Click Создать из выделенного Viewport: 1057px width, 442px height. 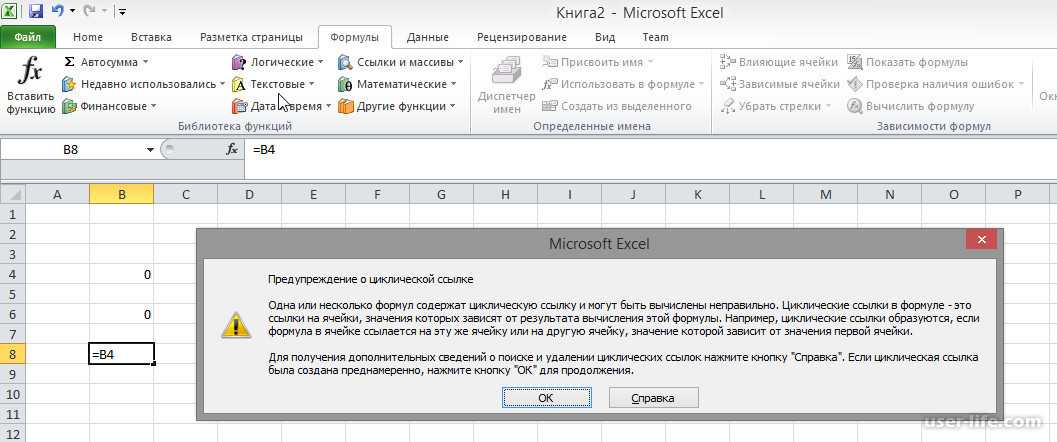(617, 106)
